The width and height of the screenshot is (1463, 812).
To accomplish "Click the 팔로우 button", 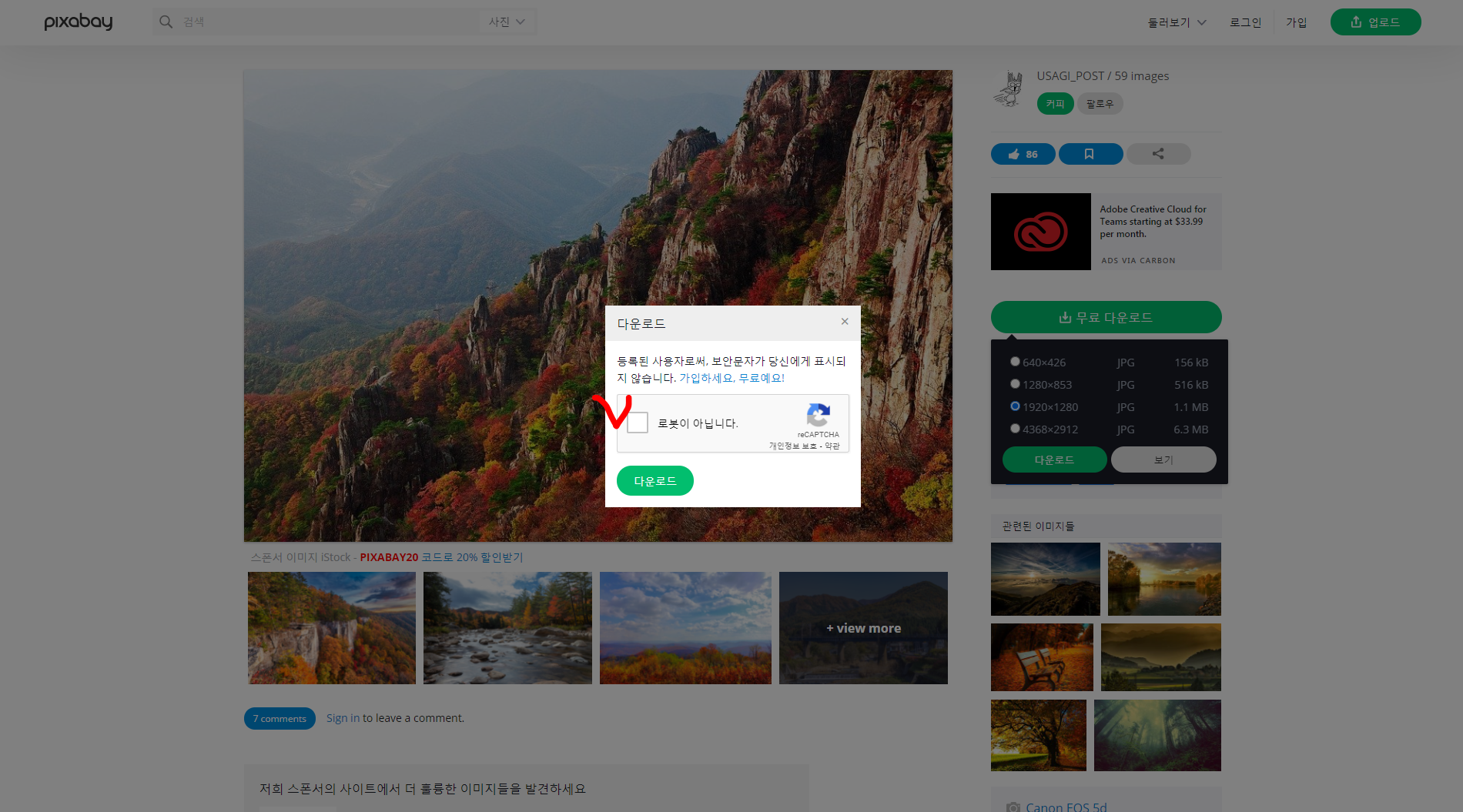I will [x=1100, y=103].
